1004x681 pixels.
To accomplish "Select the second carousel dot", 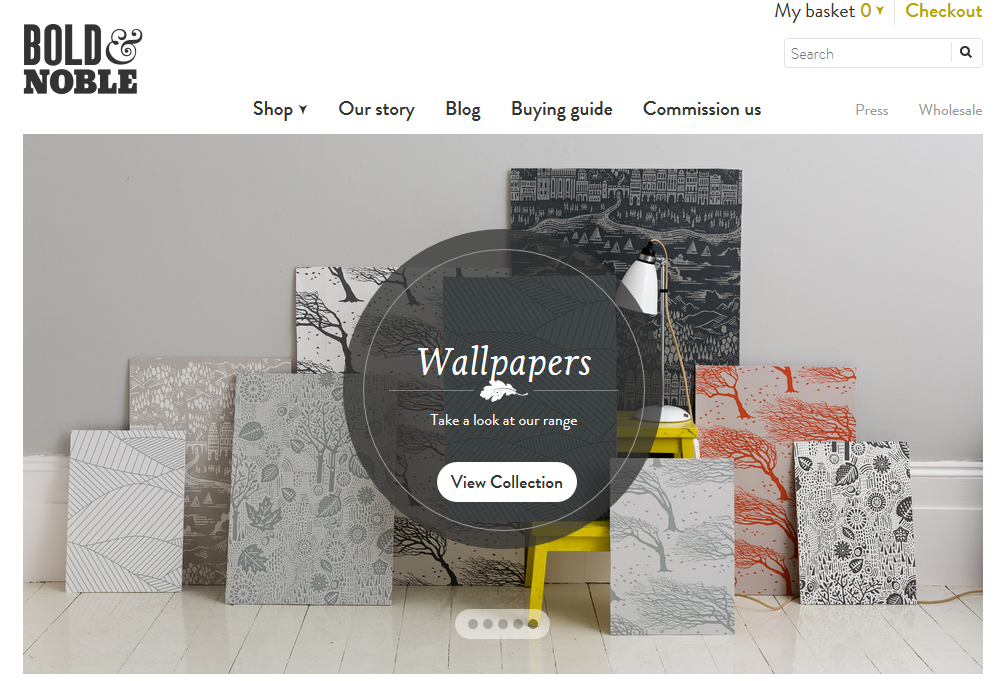I will pos(488,623).
